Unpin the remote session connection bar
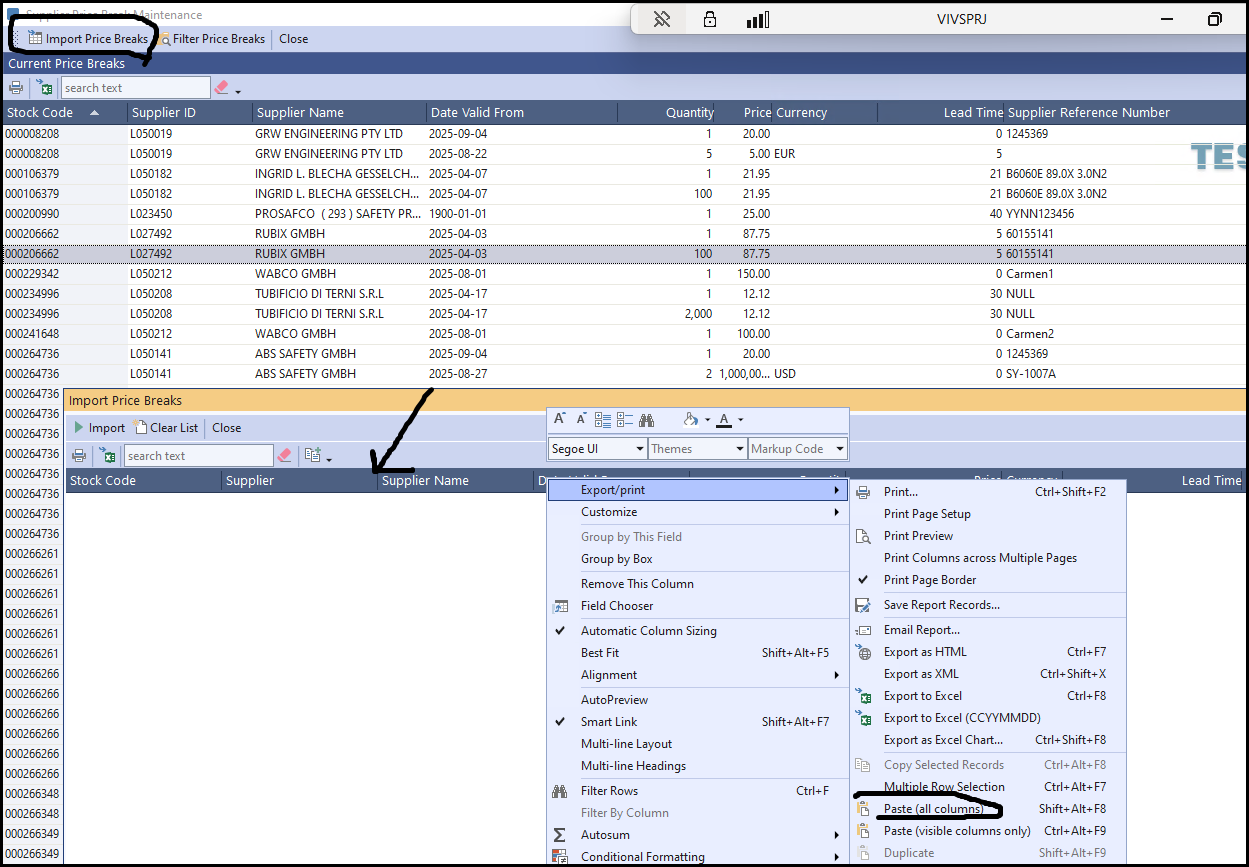Viewport: 1249px width, 867px height. pos(661,19)
